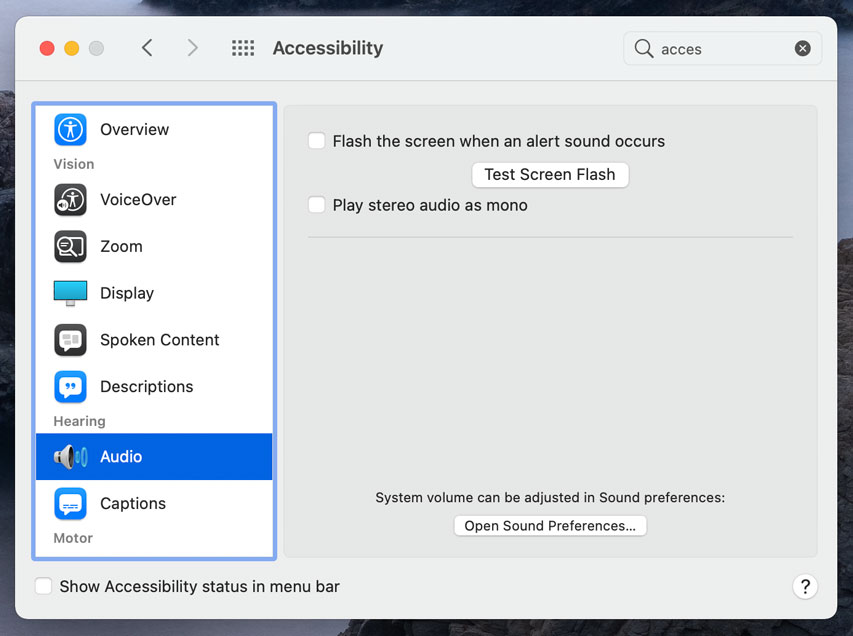
Task: Open the Zoom accessibility settings icon
Action: (x=68, y=247)
